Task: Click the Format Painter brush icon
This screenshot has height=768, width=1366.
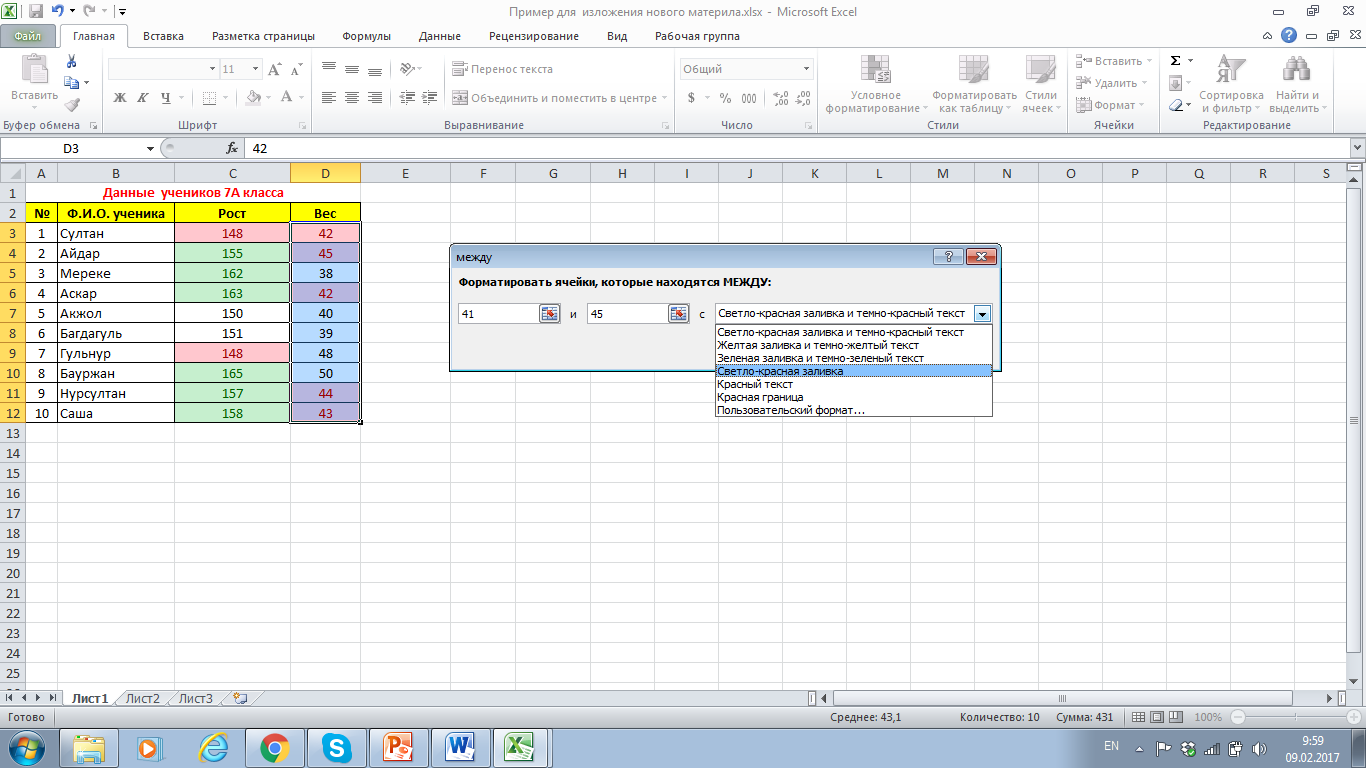Action: pyautogui.click(x=71, y=104)
